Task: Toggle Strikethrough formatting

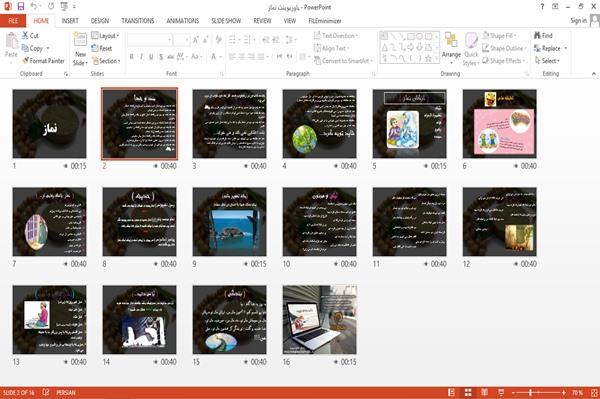Action: [171, 57]
